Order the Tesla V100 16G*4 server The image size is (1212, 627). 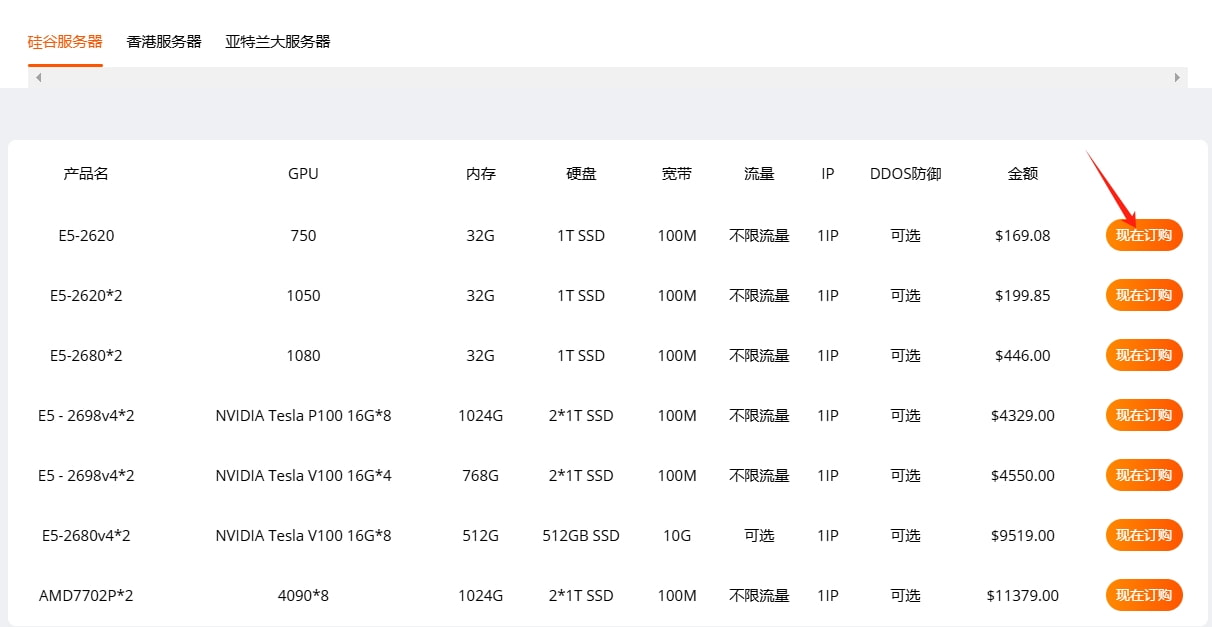pos(1144,476)
